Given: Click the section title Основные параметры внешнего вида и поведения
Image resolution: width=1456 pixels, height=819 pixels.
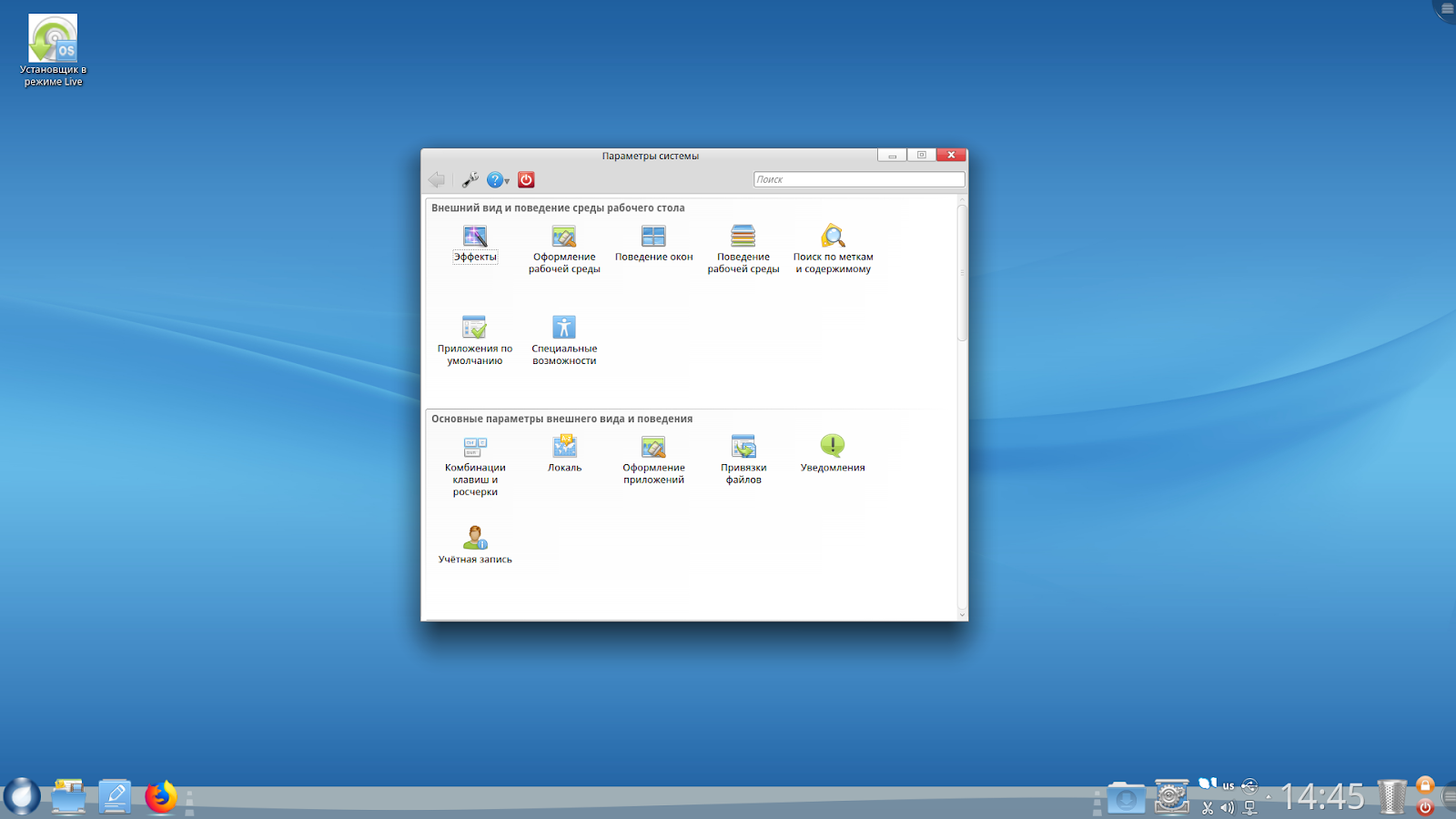Looking at the screenshot, I should (561, 419).
